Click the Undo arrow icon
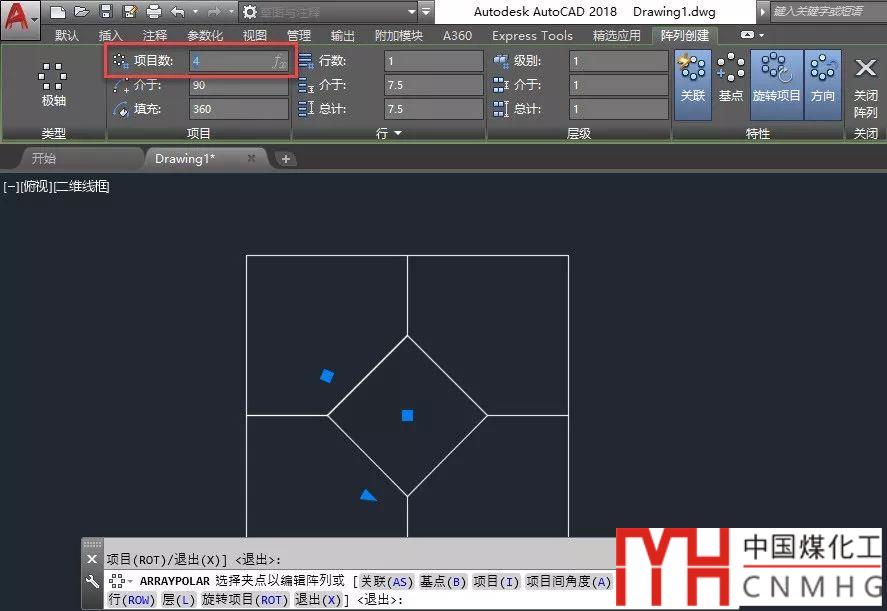 [x=178, y=12]
